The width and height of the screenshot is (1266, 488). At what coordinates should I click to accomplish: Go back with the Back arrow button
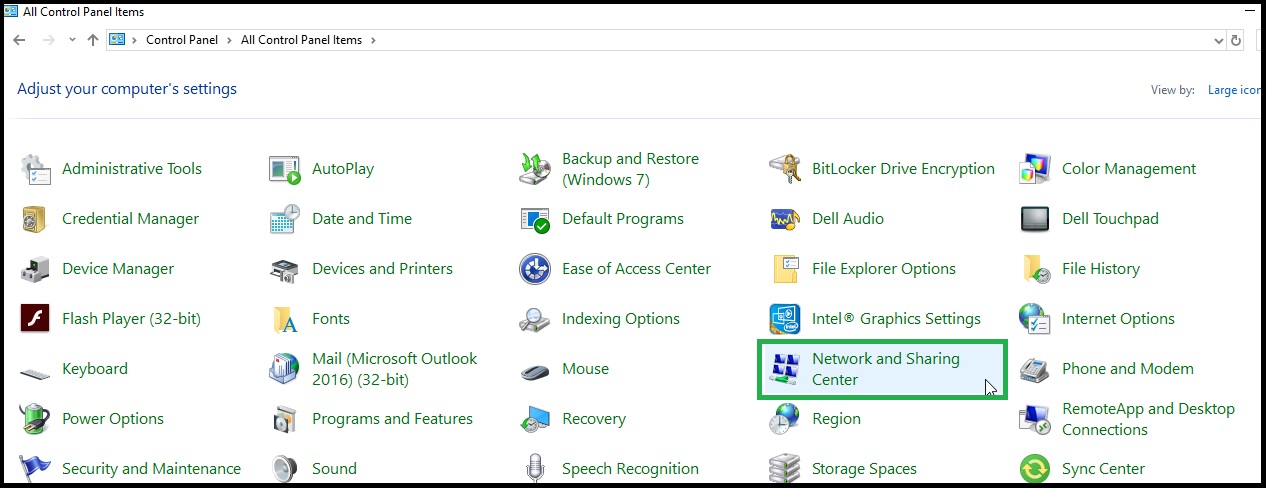click(19, 40)
